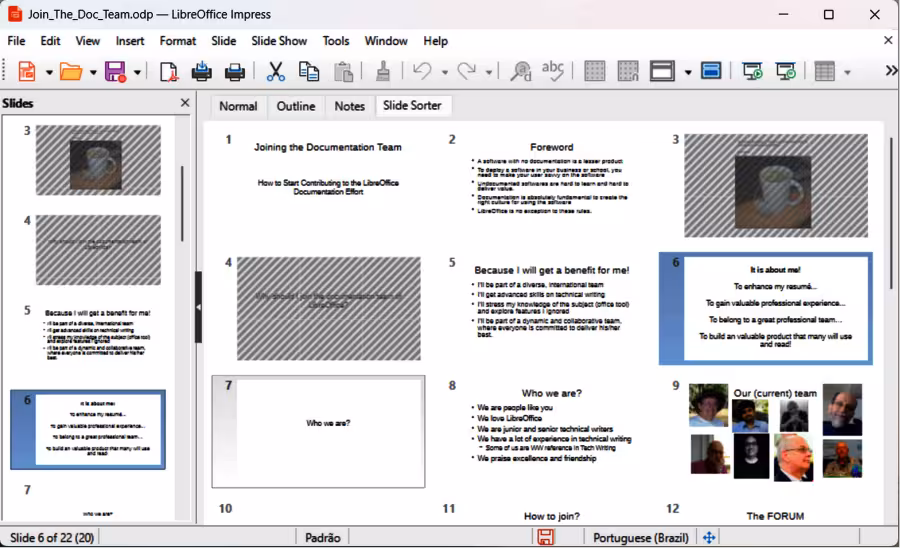Click the Print icon

(235, 72)
